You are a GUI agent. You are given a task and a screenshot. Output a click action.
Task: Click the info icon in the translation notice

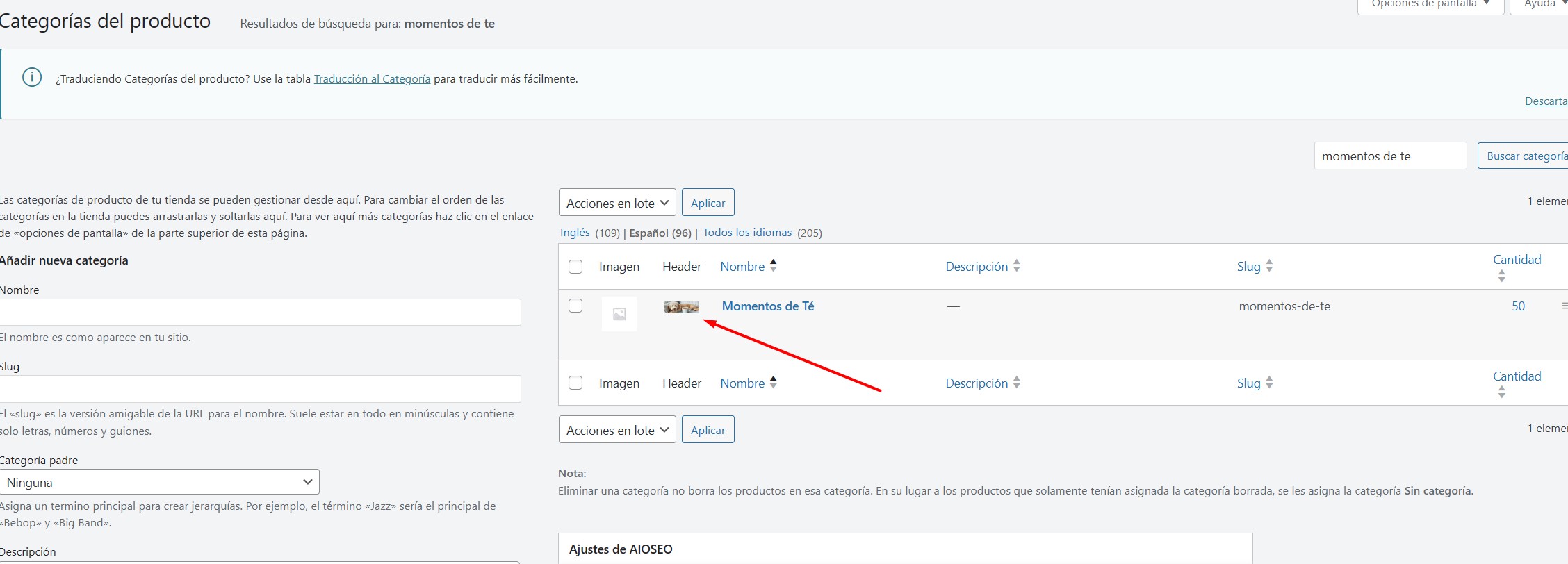[x=32, y=77]
